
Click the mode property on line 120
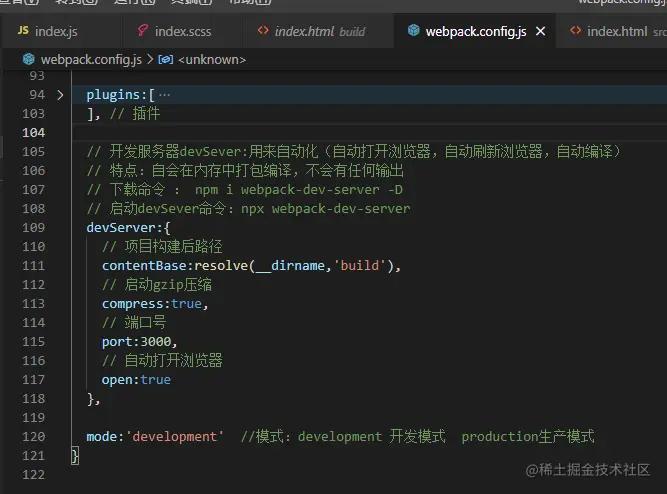pos(102,437)
